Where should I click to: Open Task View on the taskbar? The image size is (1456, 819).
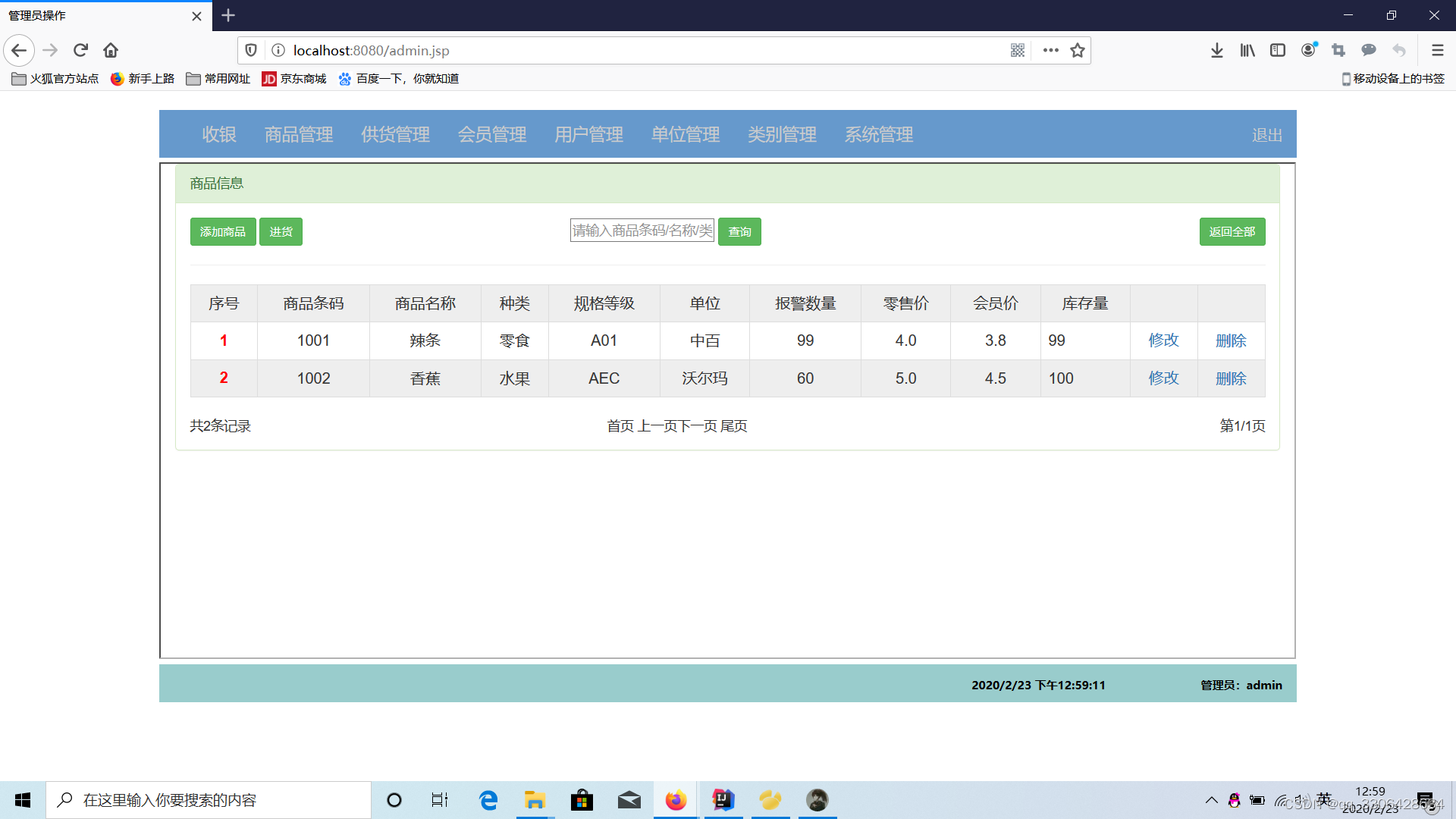(x=440, y=800)
